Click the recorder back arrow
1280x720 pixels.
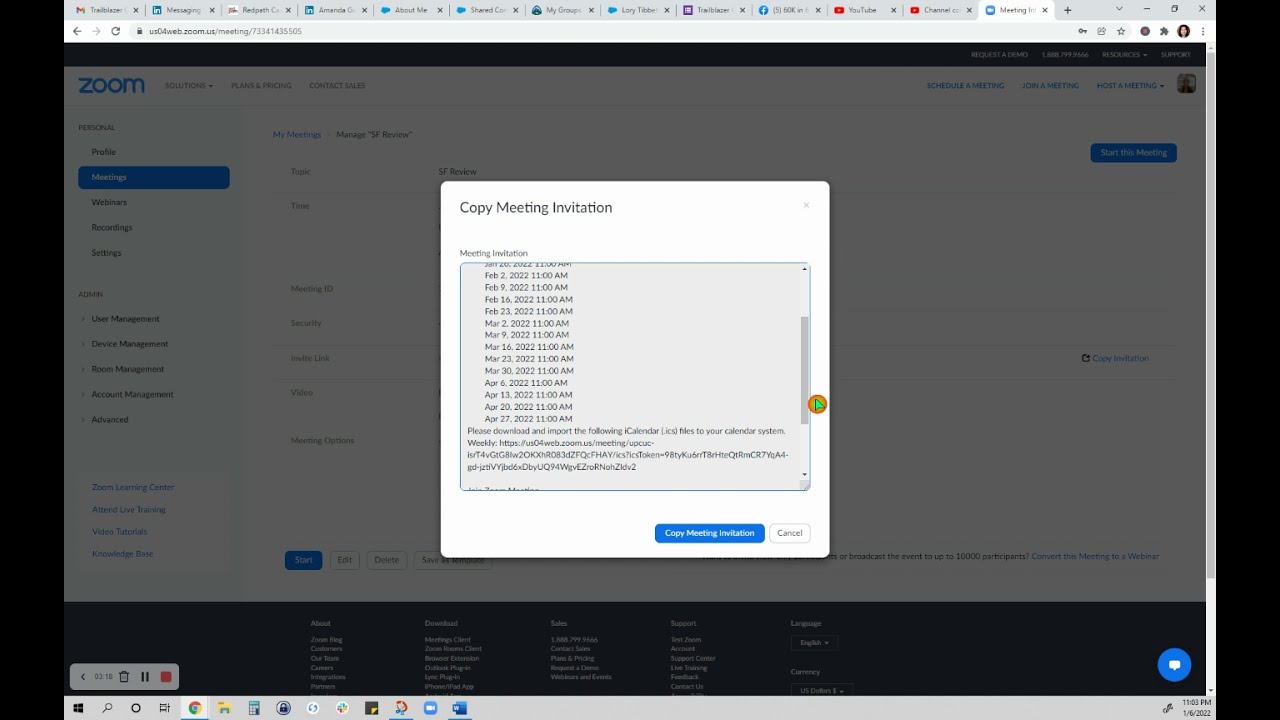(83, 677)
